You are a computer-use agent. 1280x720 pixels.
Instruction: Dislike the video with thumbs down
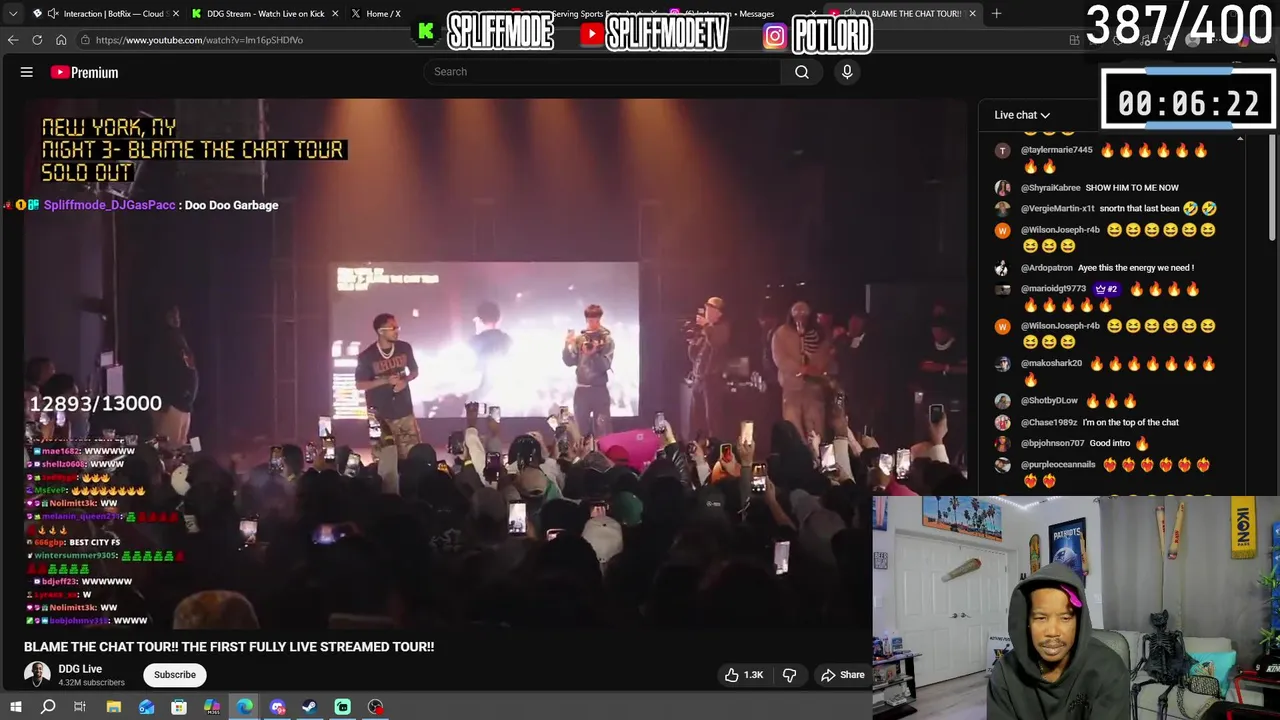coord(789,675)
